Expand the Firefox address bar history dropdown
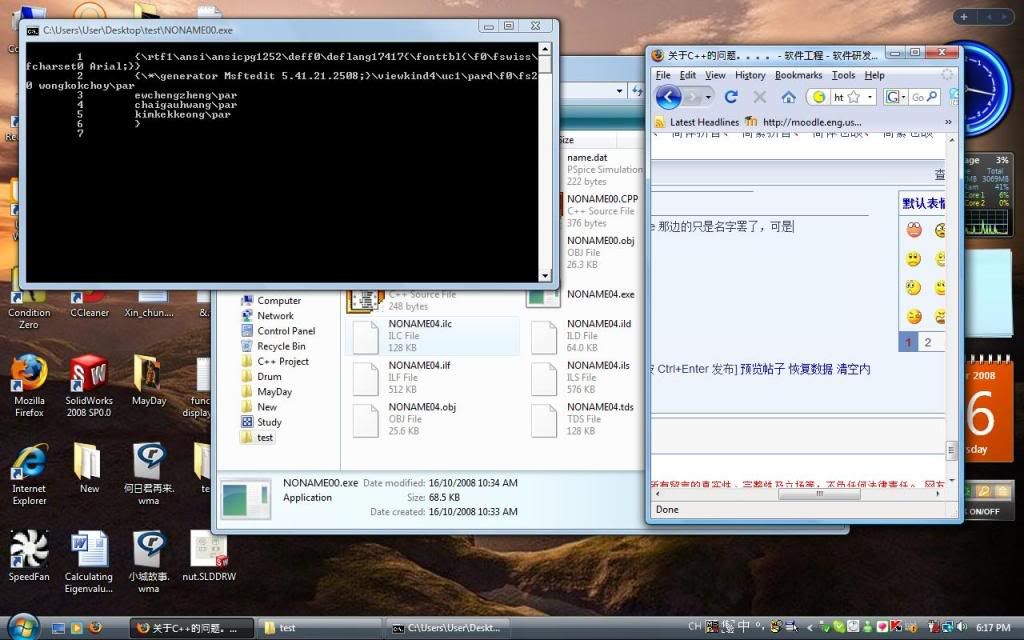Screen dimensions: 1024x640 [x=871, y=97]
